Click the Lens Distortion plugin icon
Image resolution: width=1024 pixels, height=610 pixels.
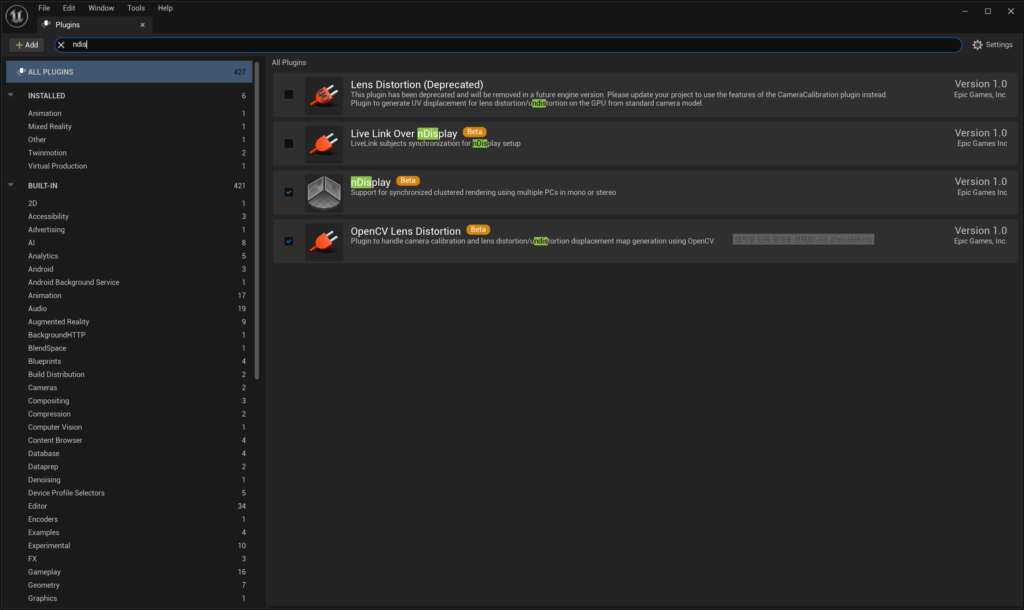click(324, 95)
